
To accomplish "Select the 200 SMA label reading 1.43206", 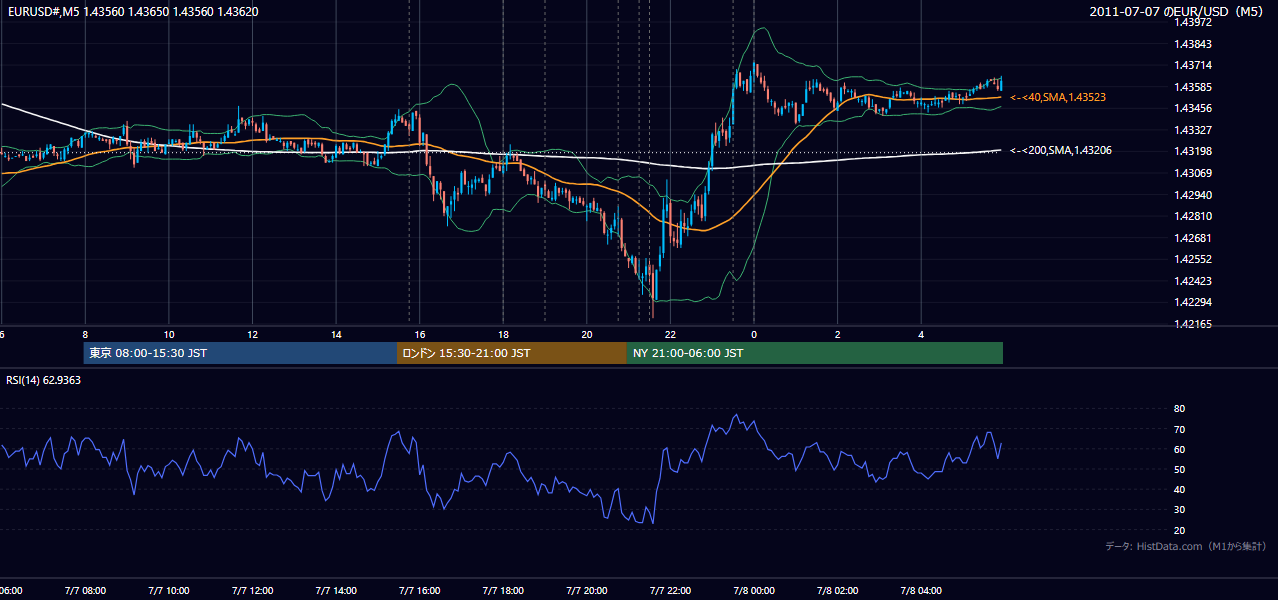I will [x=1061, y=150].
